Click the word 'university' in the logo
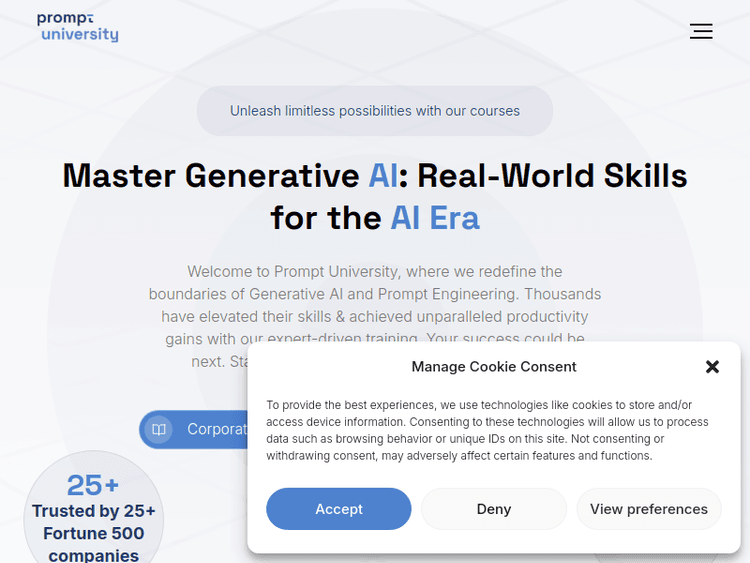 pyautogui.click(x=79, y=35)
